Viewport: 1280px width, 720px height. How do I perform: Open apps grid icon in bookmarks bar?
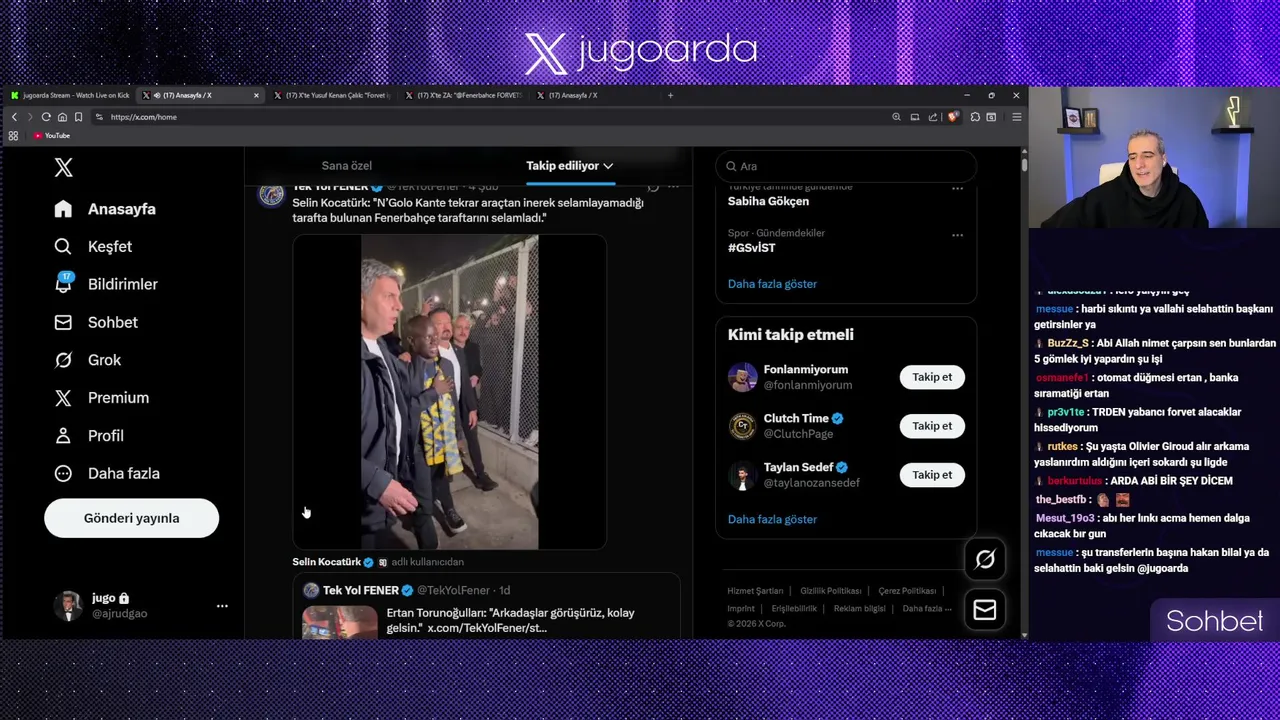[13, 136]
